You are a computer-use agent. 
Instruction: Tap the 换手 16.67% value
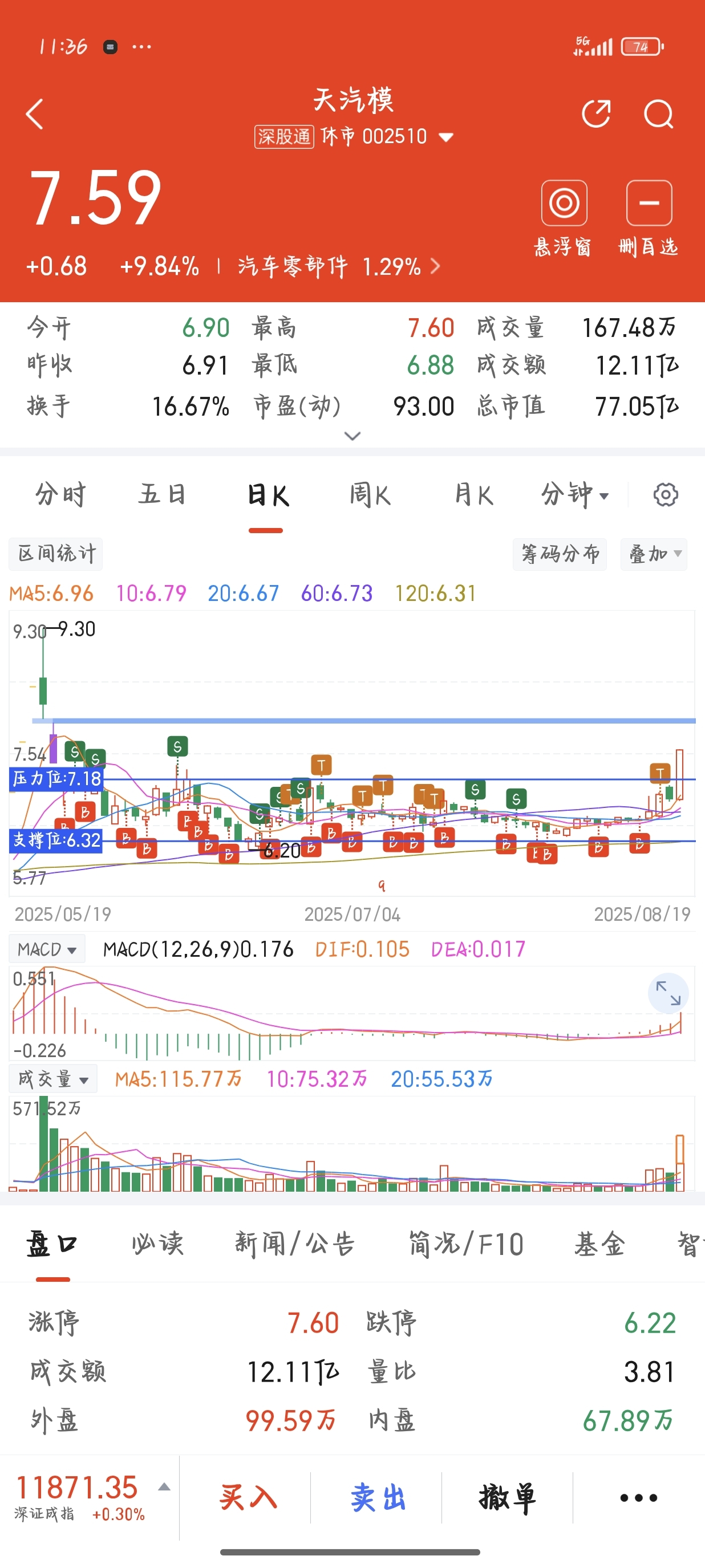click(191, 407)
